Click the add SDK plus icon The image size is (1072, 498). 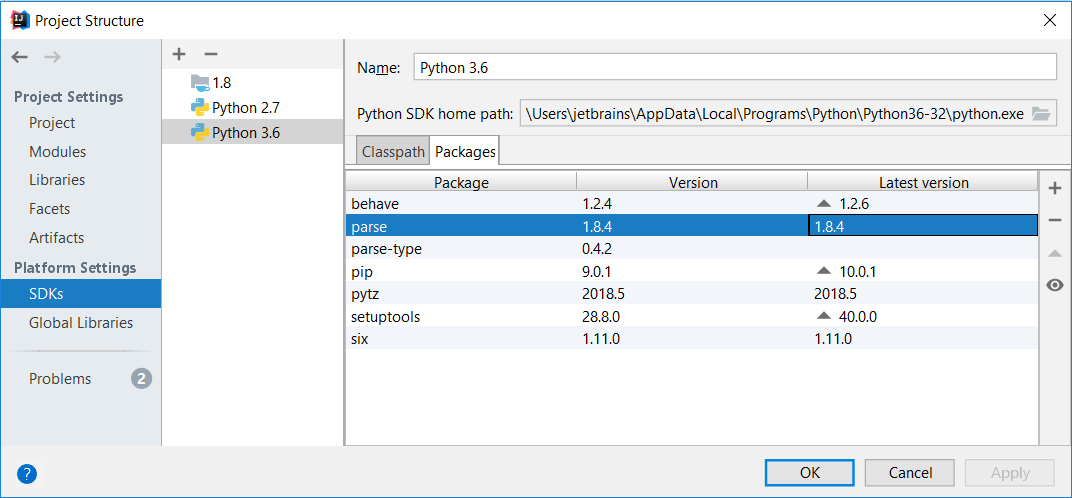(x=179, y=54)
